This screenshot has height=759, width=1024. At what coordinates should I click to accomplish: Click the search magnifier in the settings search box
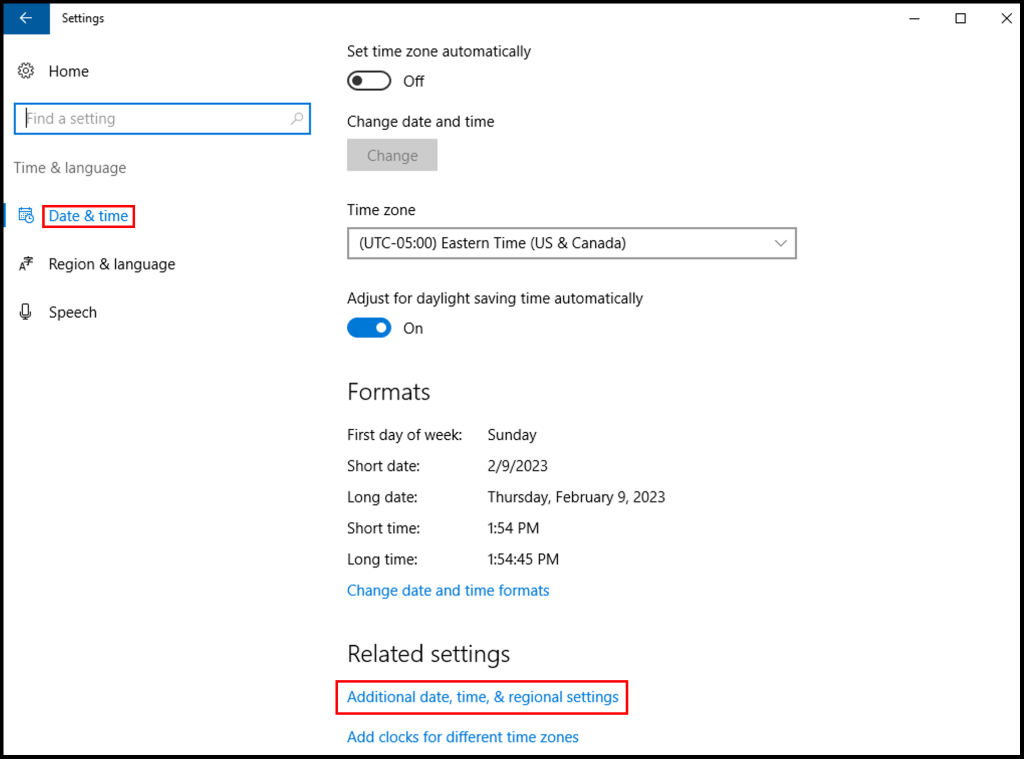click(296, 118)
